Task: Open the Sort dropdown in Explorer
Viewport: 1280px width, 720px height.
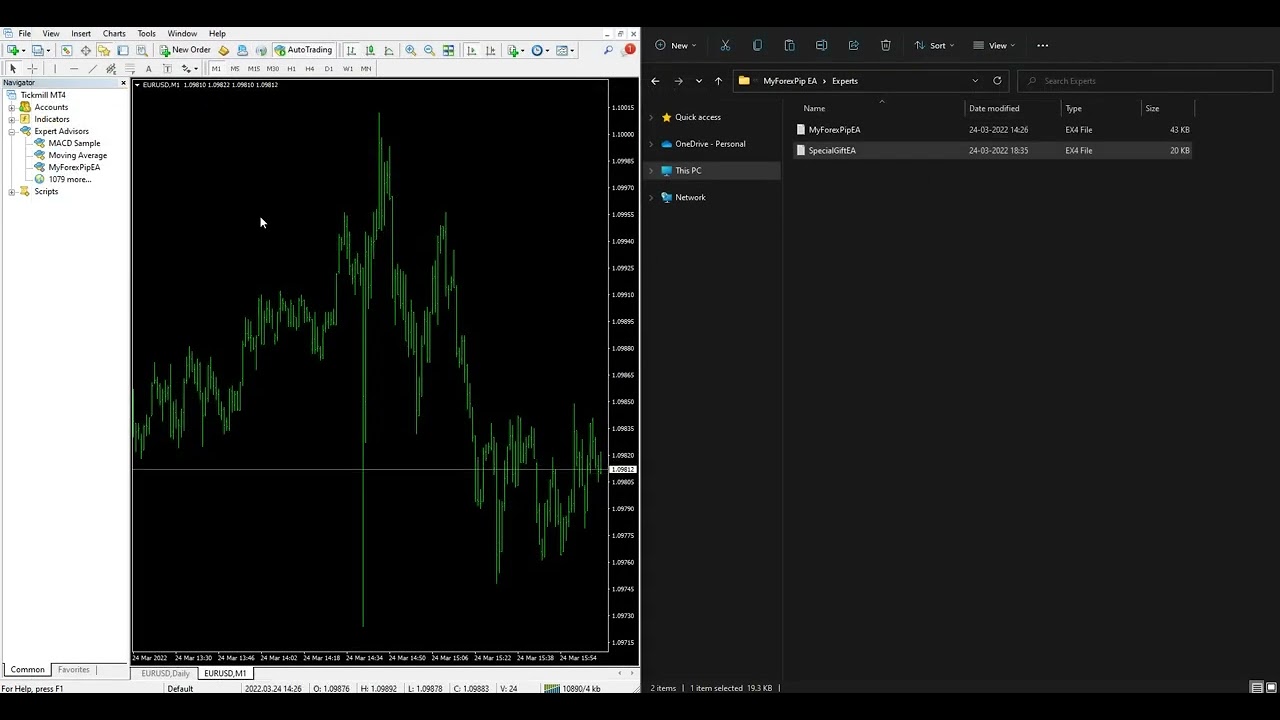Action: click(934, 45)
